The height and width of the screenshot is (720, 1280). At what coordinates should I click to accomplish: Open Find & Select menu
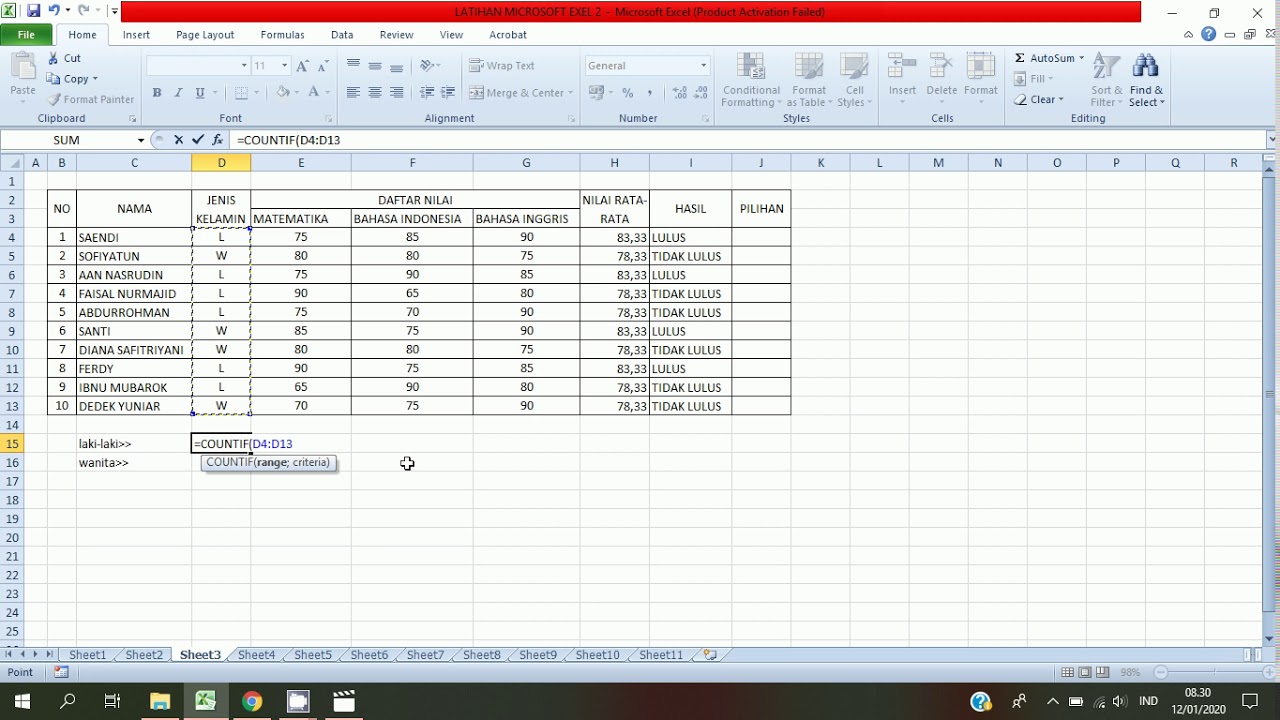point(1147,81)
